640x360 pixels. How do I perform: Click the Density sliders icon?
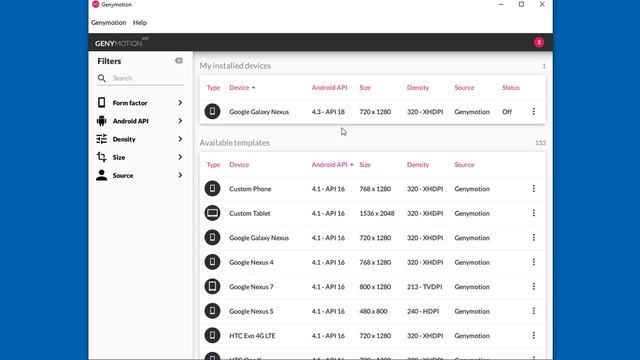tap(102, 139)
